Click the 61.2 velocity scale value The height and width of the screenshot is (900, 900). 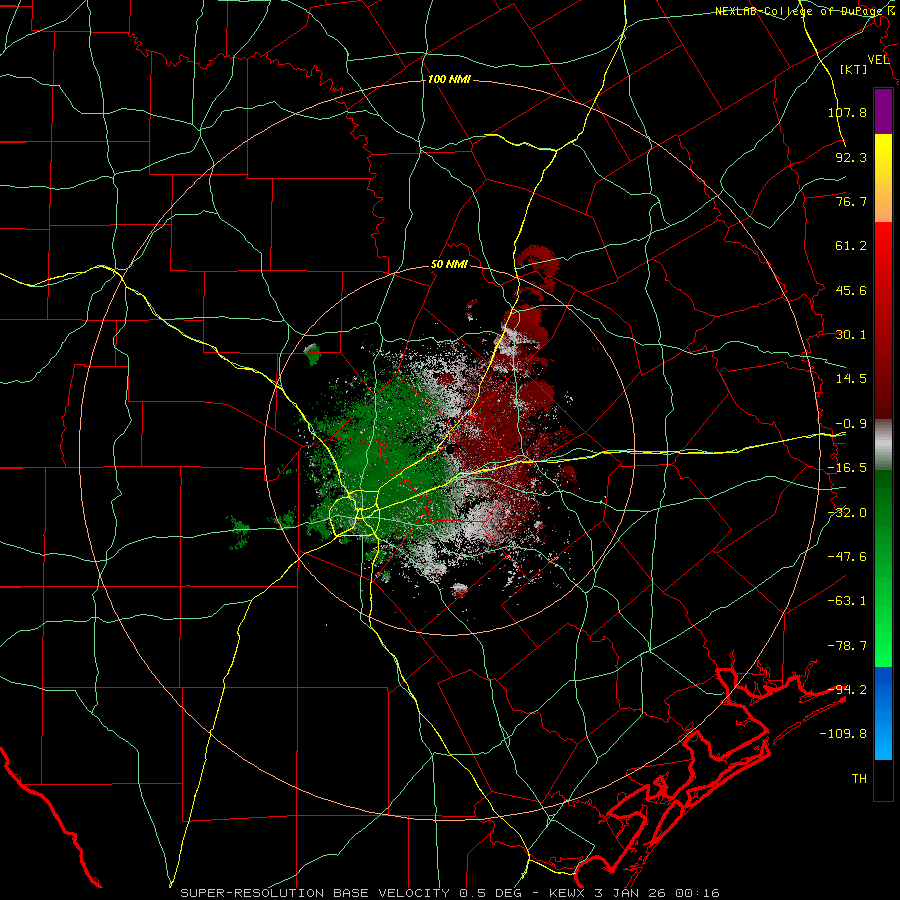click(x=851, y=246)
